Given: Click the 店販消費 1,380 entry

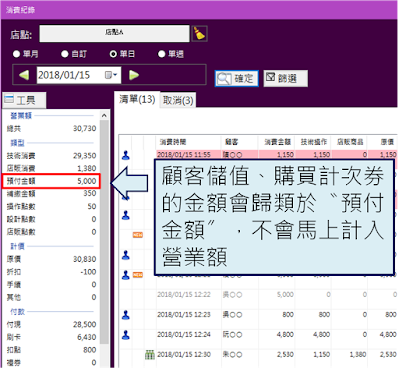Looking at the screenshot, I should point(51,168).
